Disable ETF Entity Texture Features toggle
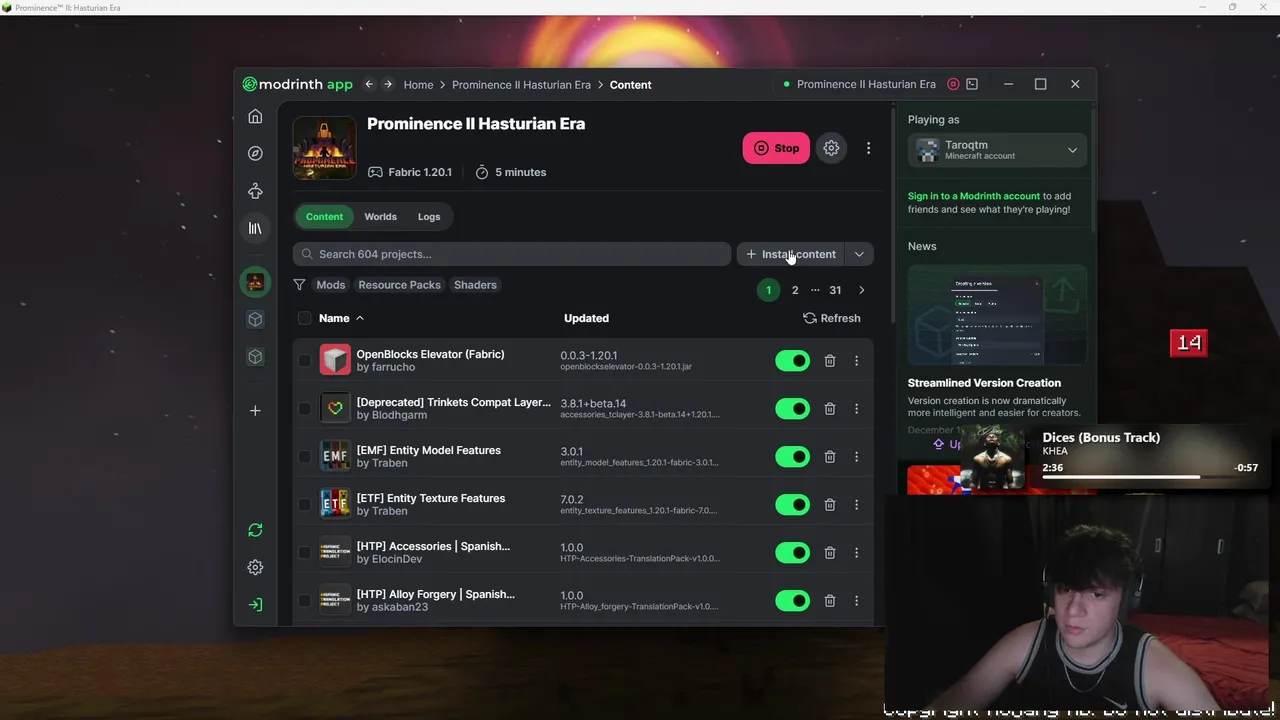 pos(793,504)
